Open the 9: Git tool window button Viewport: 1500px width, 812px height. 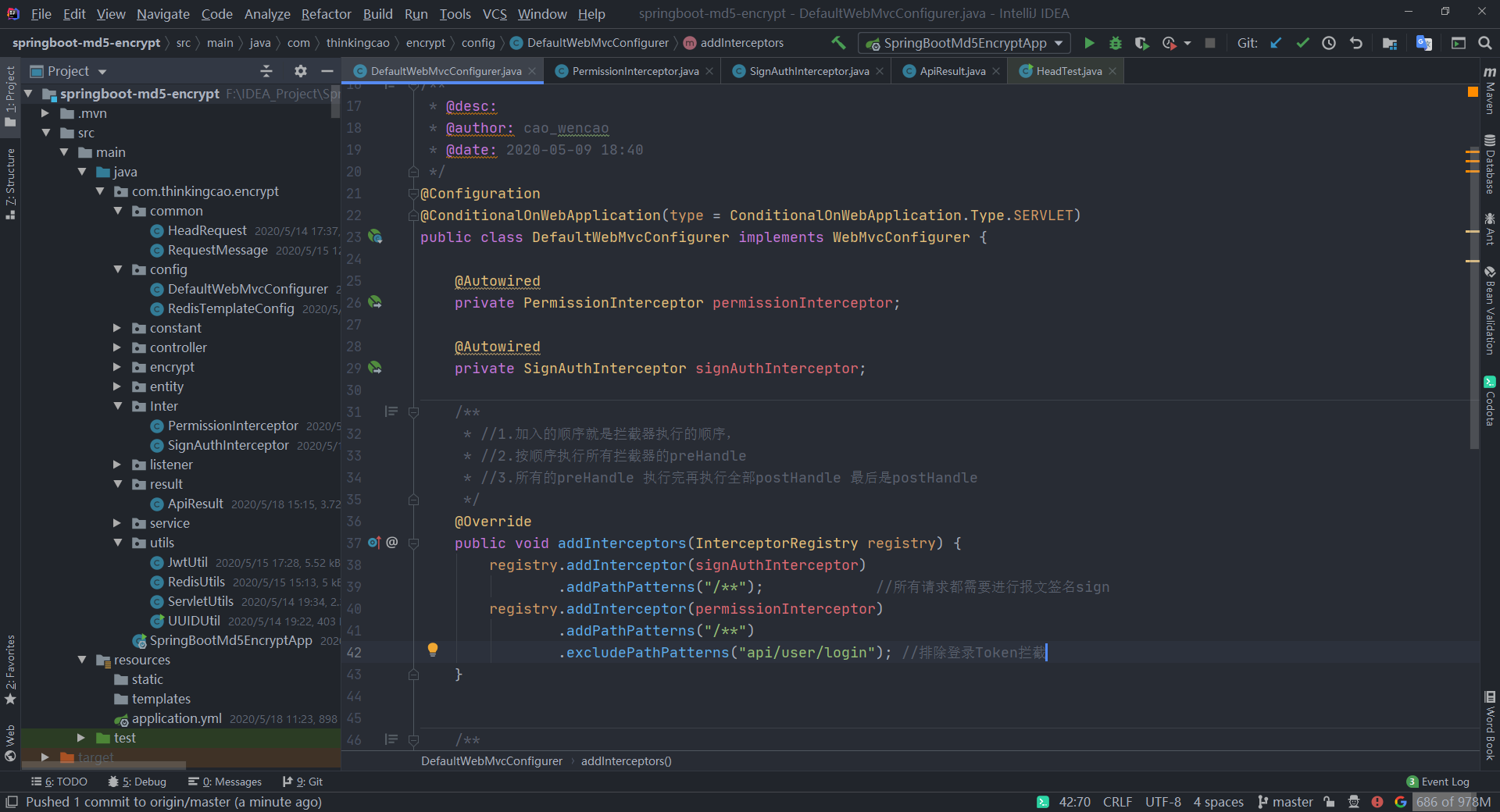coord(303,782)
